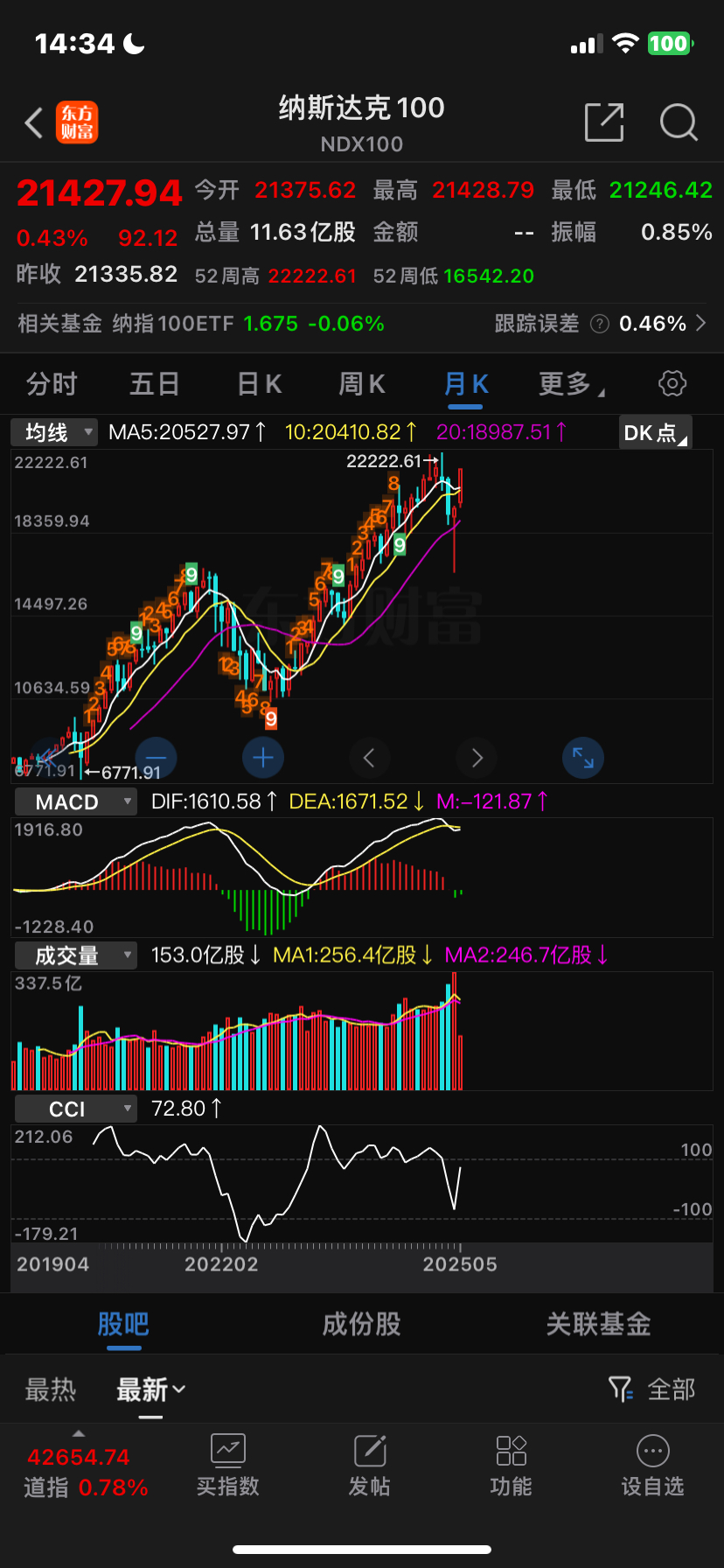Tap the share export icon
The height and width of the screenshot is (1568, 724).
pyautogui.click(x=604, y=122)
